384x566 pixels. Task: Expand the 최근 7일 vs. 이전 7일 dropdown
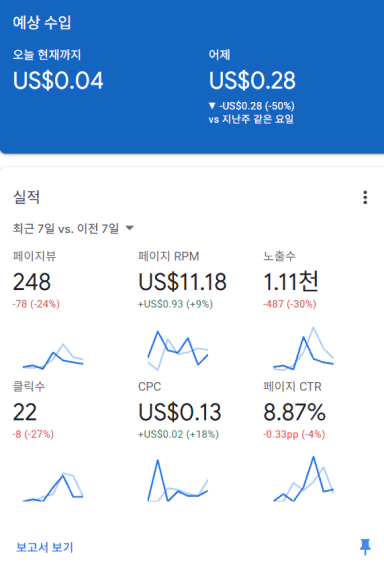(73, 228)
